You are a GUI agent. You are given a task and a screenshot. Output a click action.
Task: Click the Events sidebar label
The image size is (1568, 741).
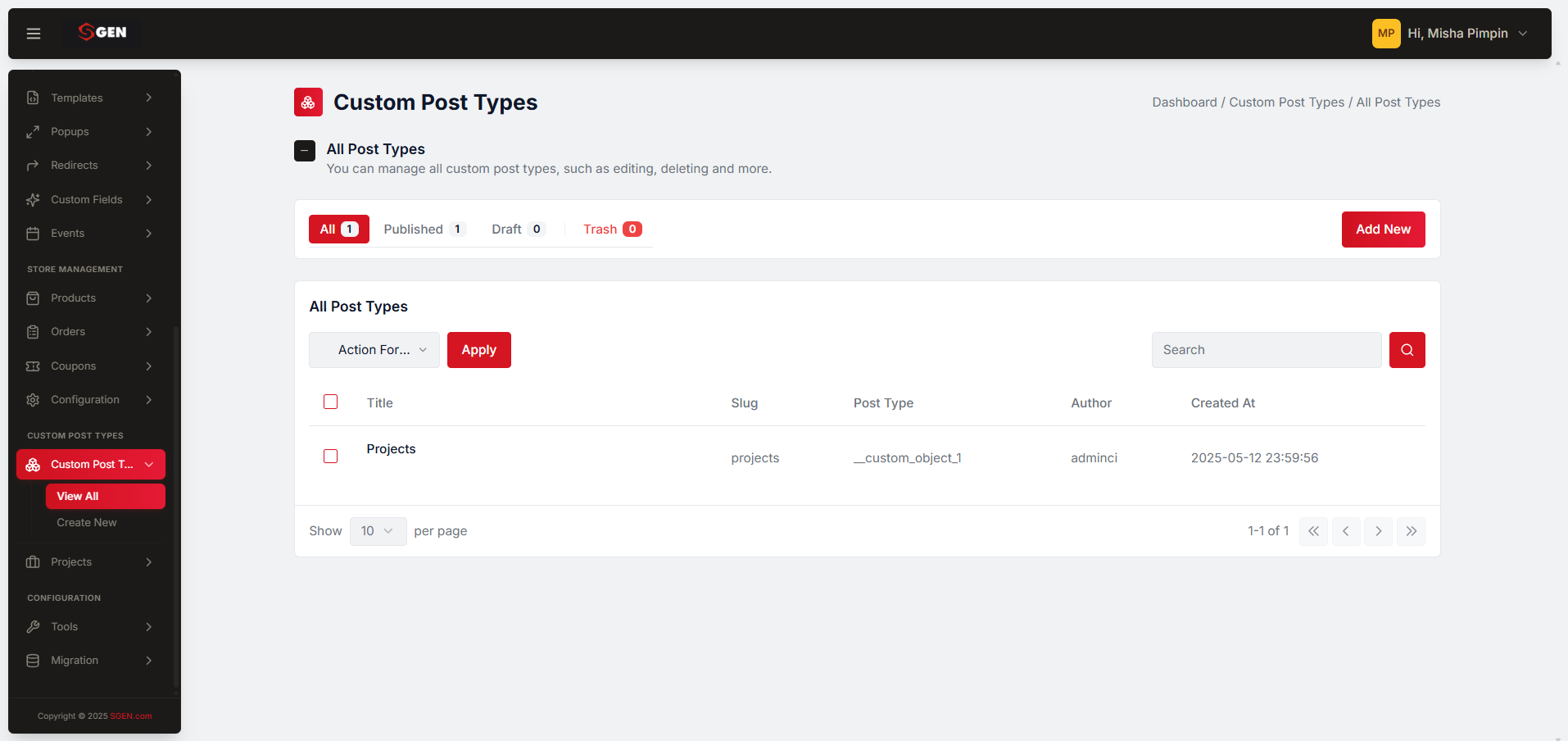point(68,234)
